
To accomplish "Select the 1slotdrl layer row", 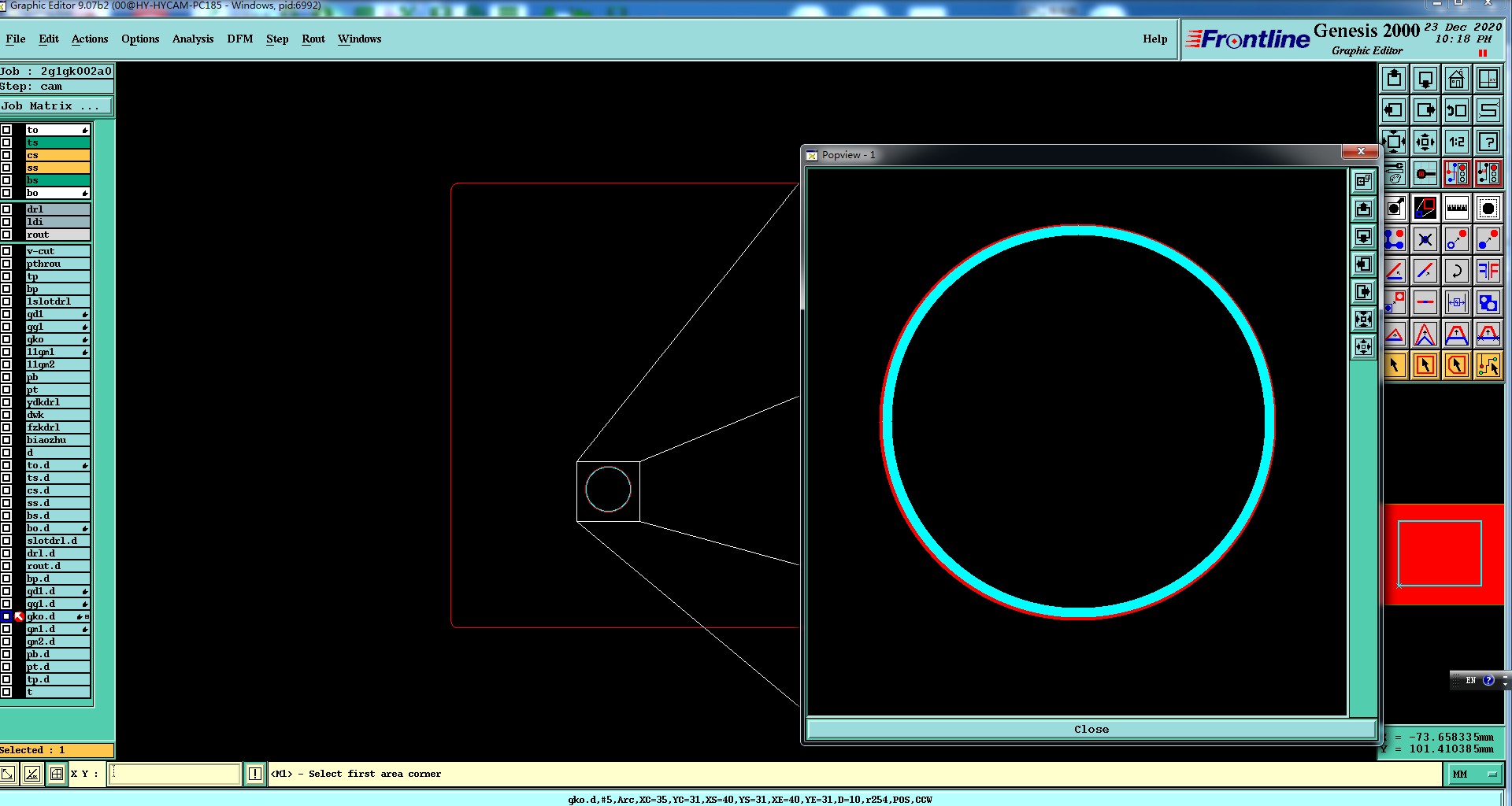I will (x=57, y=301).
